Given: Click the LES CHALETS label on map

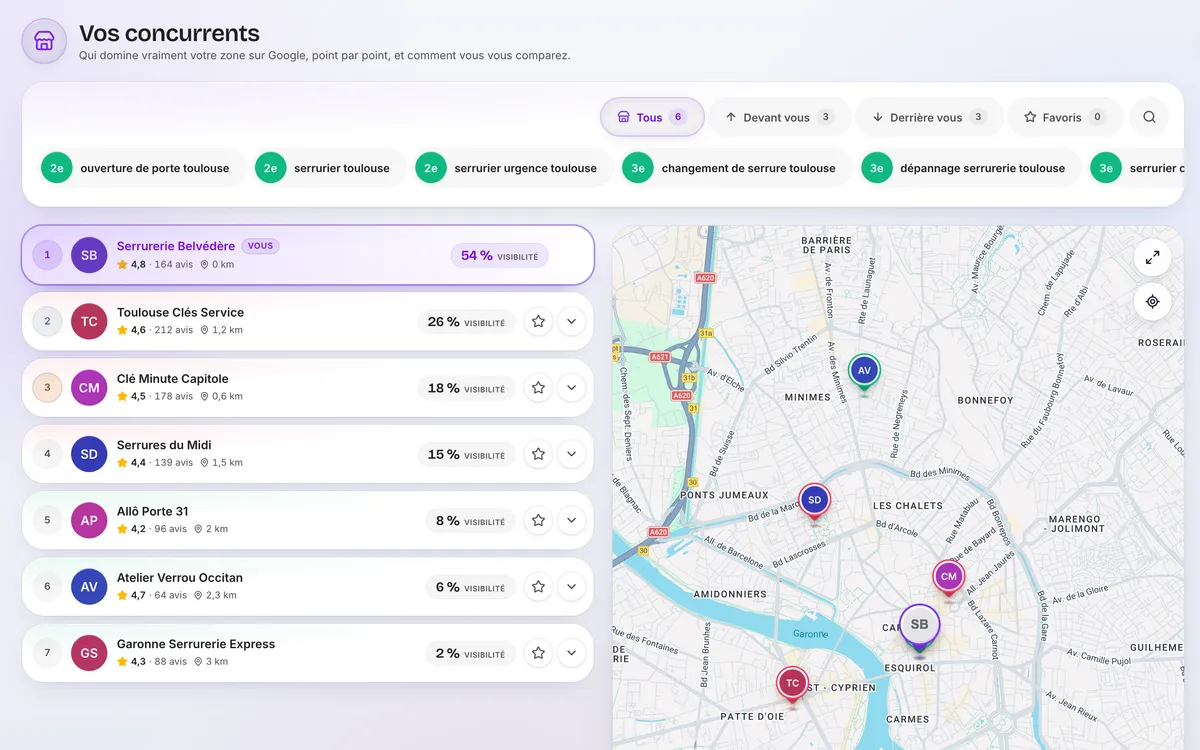Looking at the screenshot, I should [x=908, y=506].
